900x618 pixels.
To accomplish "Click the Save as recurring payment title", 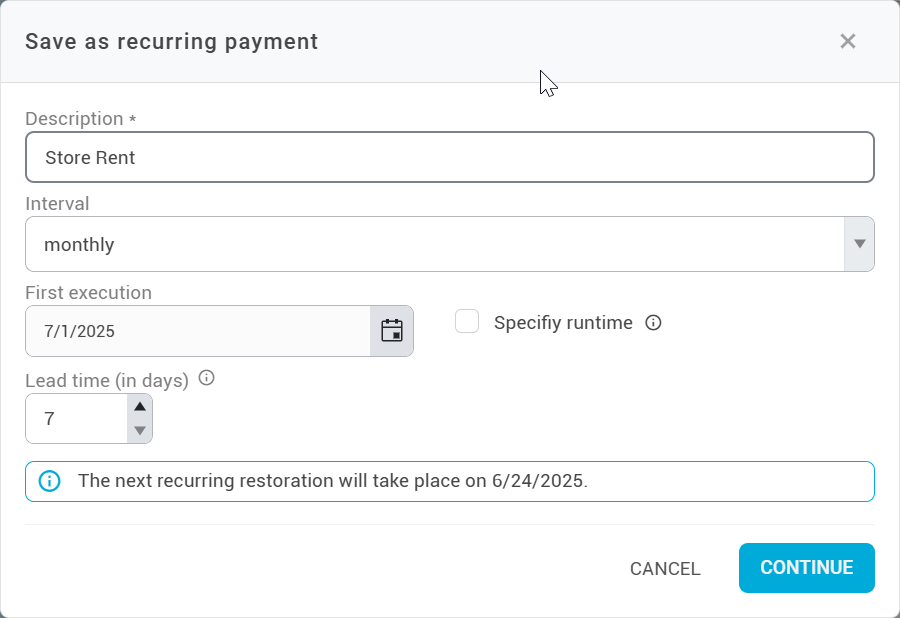I will click(x=172, y=42).
